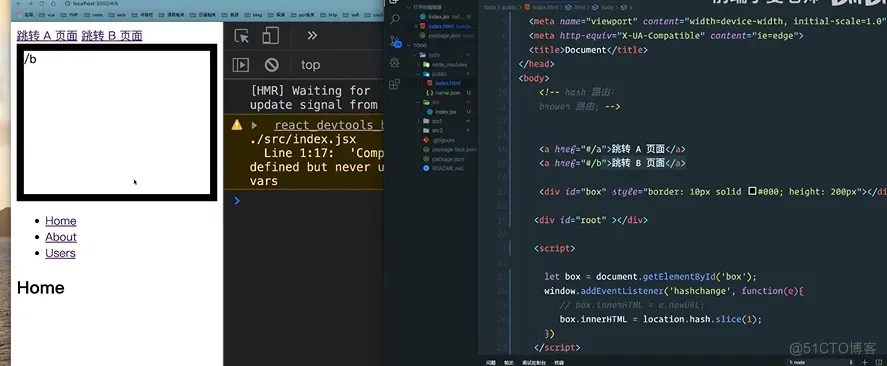Close index.html in open editors
This screenshot has height=366, width=887.
click(416, 26)
